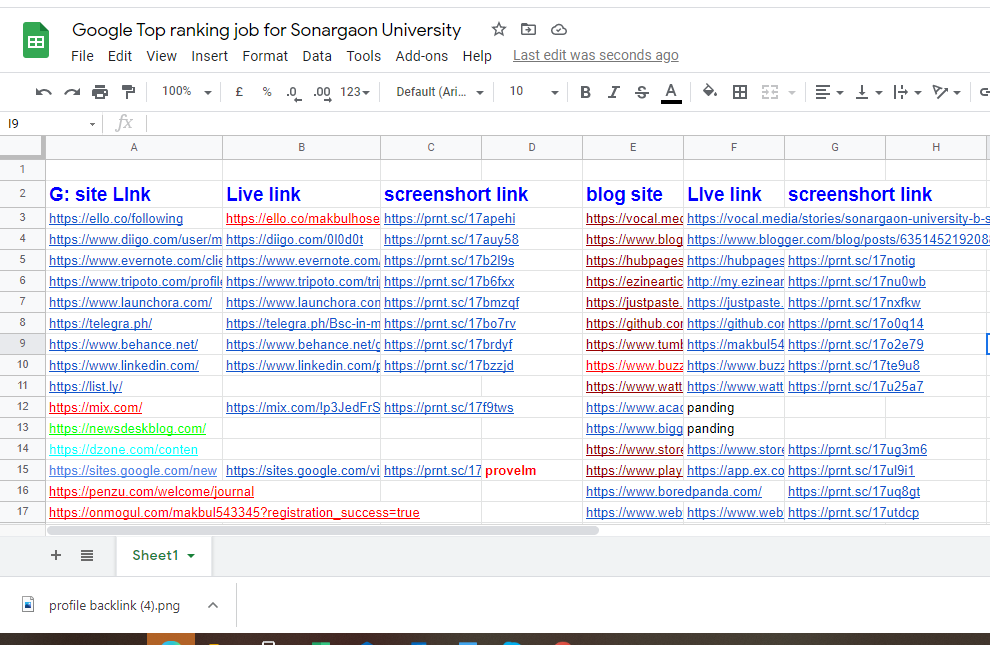This screenshot has height=645, width=990.
Task: Open the https://telegra.ph/ link cell
Action: (100, 323)
